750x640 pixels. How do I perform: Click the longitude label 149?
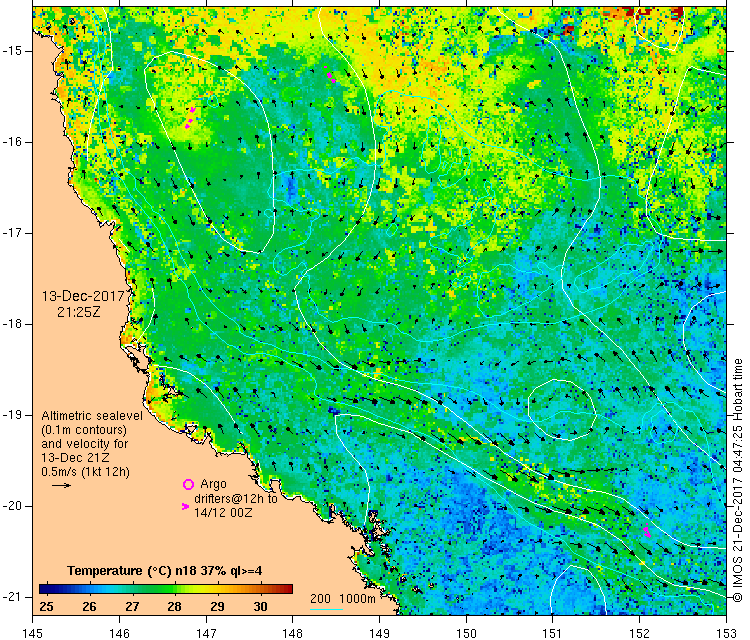pos(380,633)
